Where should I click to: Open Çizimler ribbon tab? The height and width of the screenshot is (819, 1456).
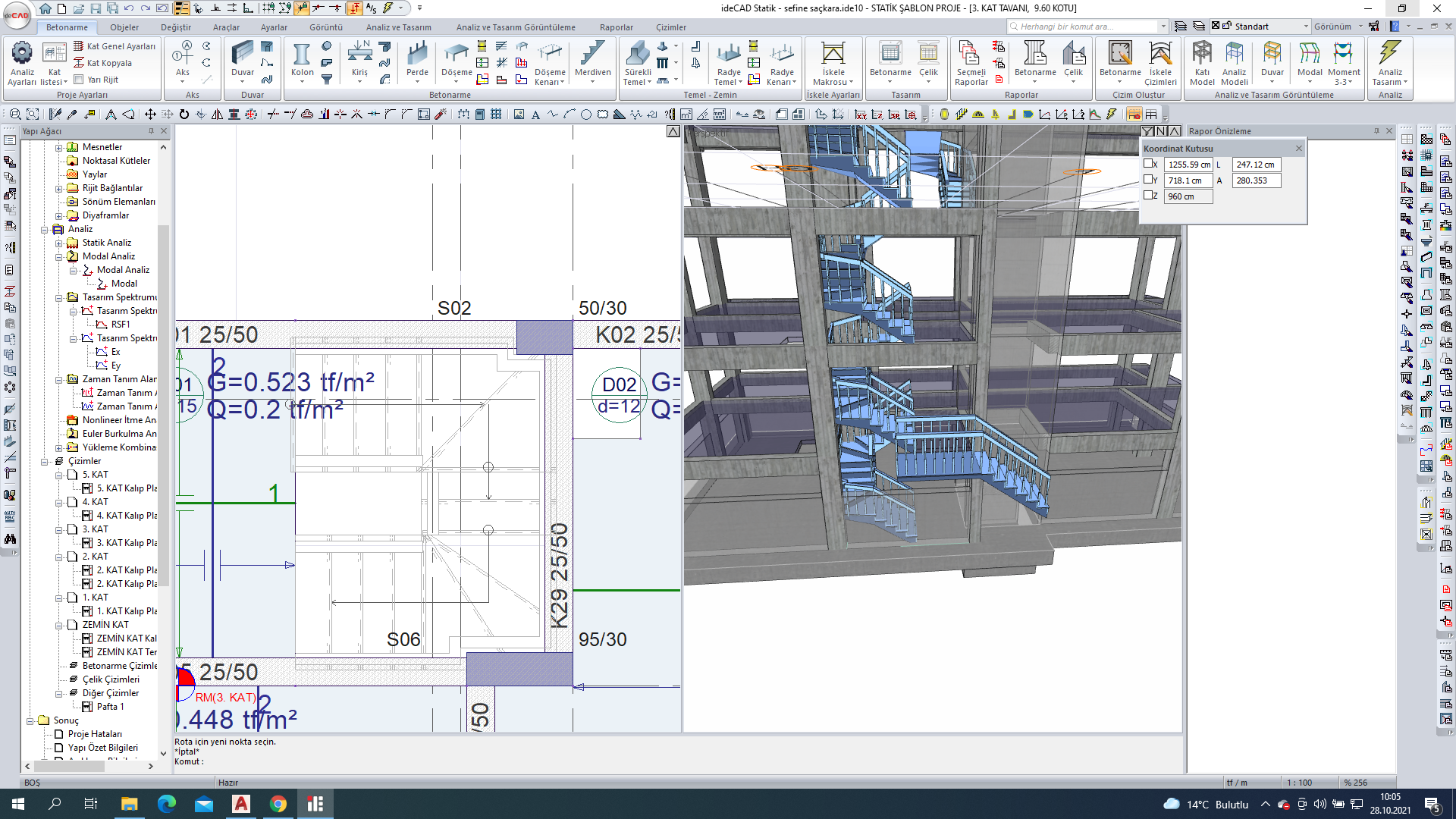671,27
